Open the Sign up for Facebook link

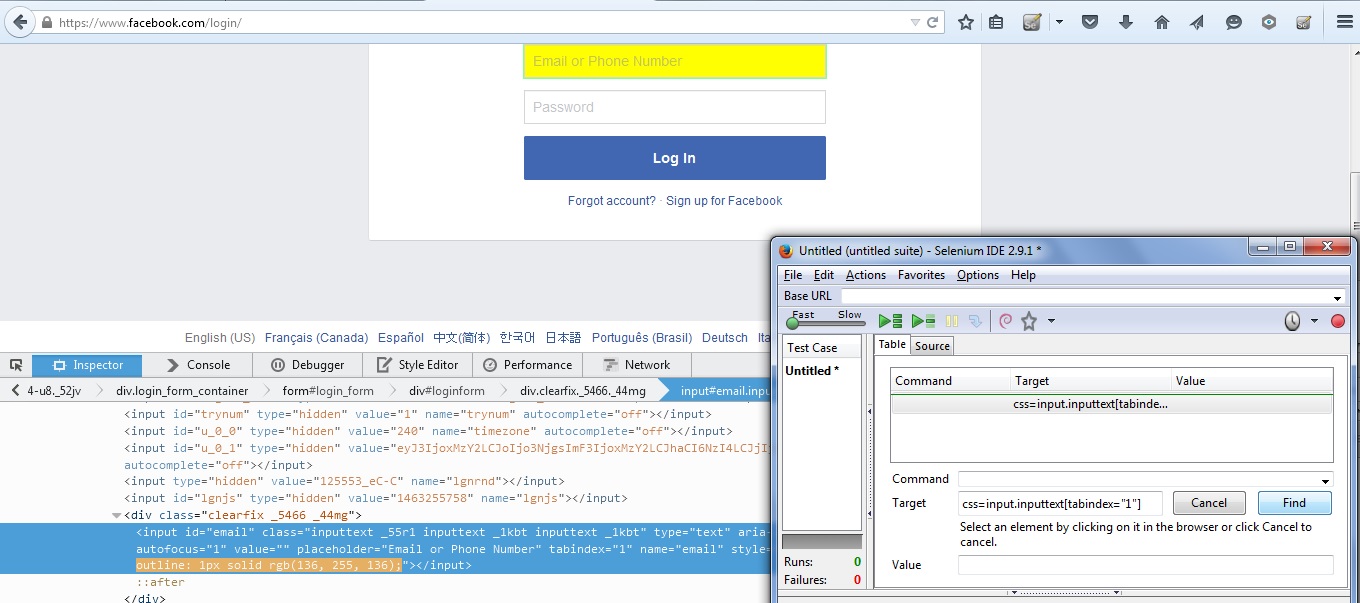[724, 201]
